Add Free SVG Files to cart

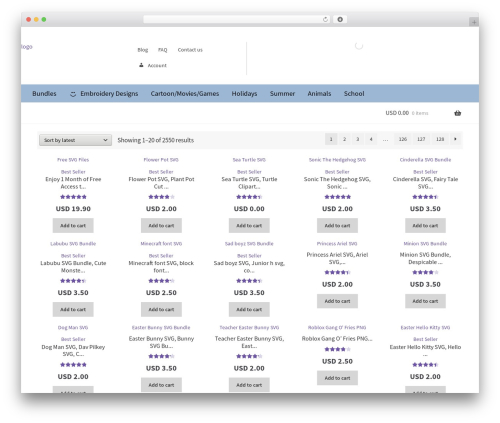(x=73, y=226)
